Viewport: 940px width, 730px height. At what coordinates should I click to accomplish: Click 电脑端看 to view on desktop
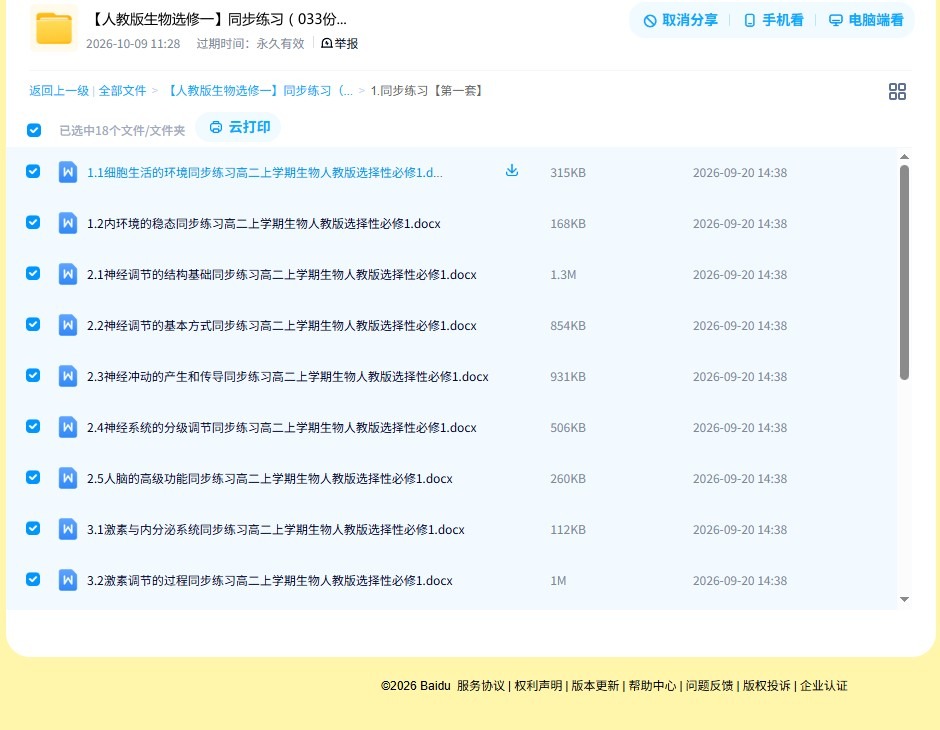pyautogui.click(x=866, y=20)
